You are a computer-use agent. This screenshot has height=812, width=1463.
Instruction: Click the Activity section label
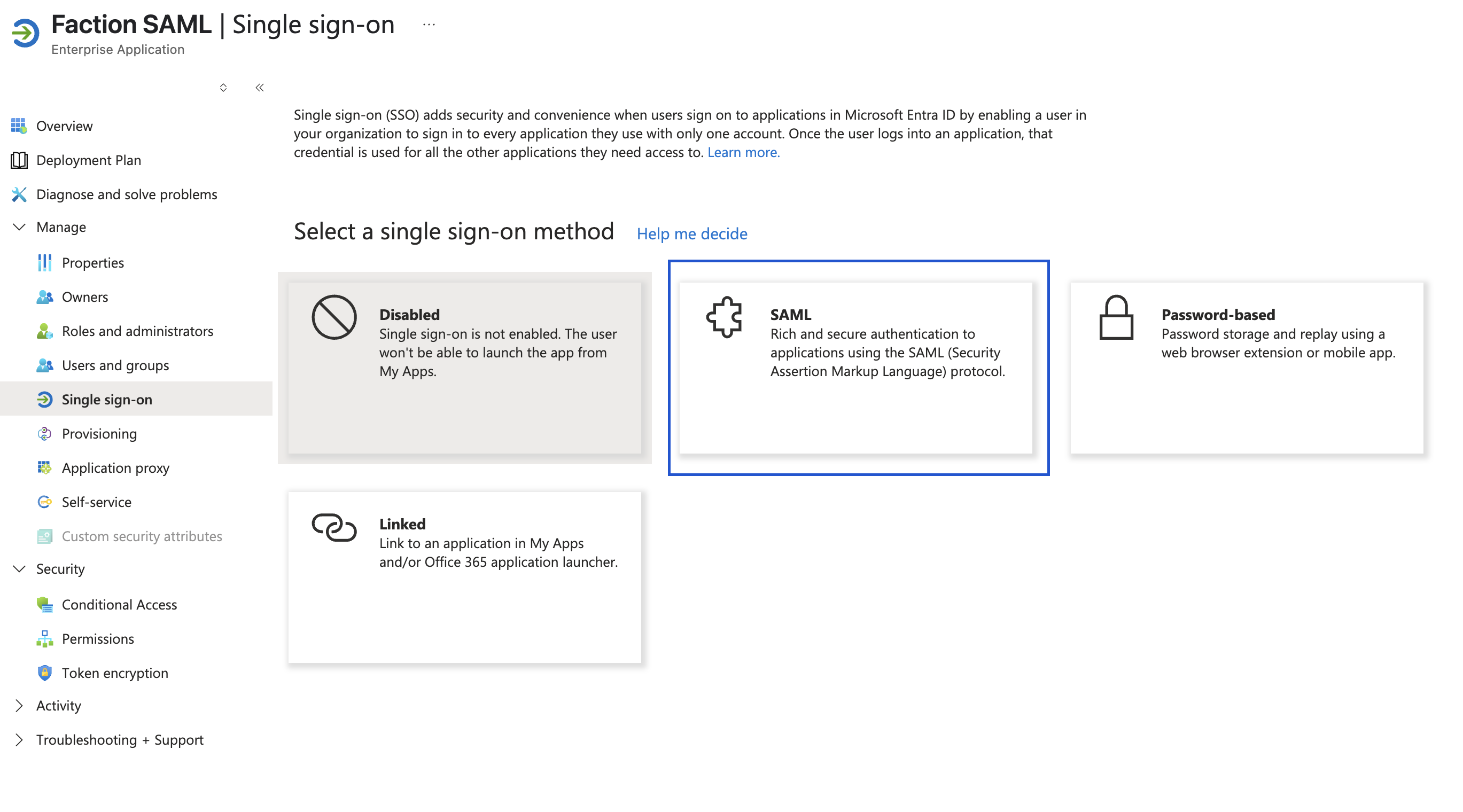[58, 705]
